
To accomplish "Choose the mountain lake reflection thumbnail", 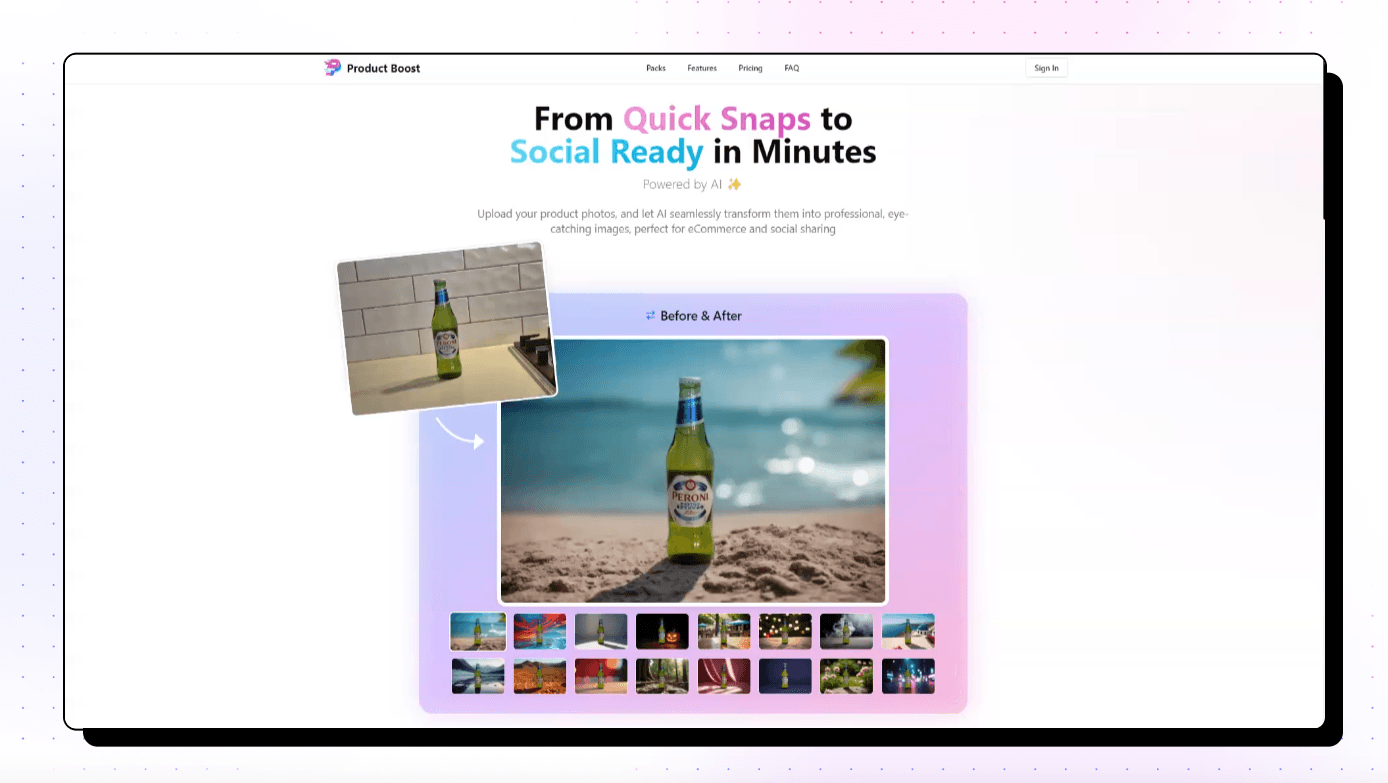I will click(x=478, y=676).
